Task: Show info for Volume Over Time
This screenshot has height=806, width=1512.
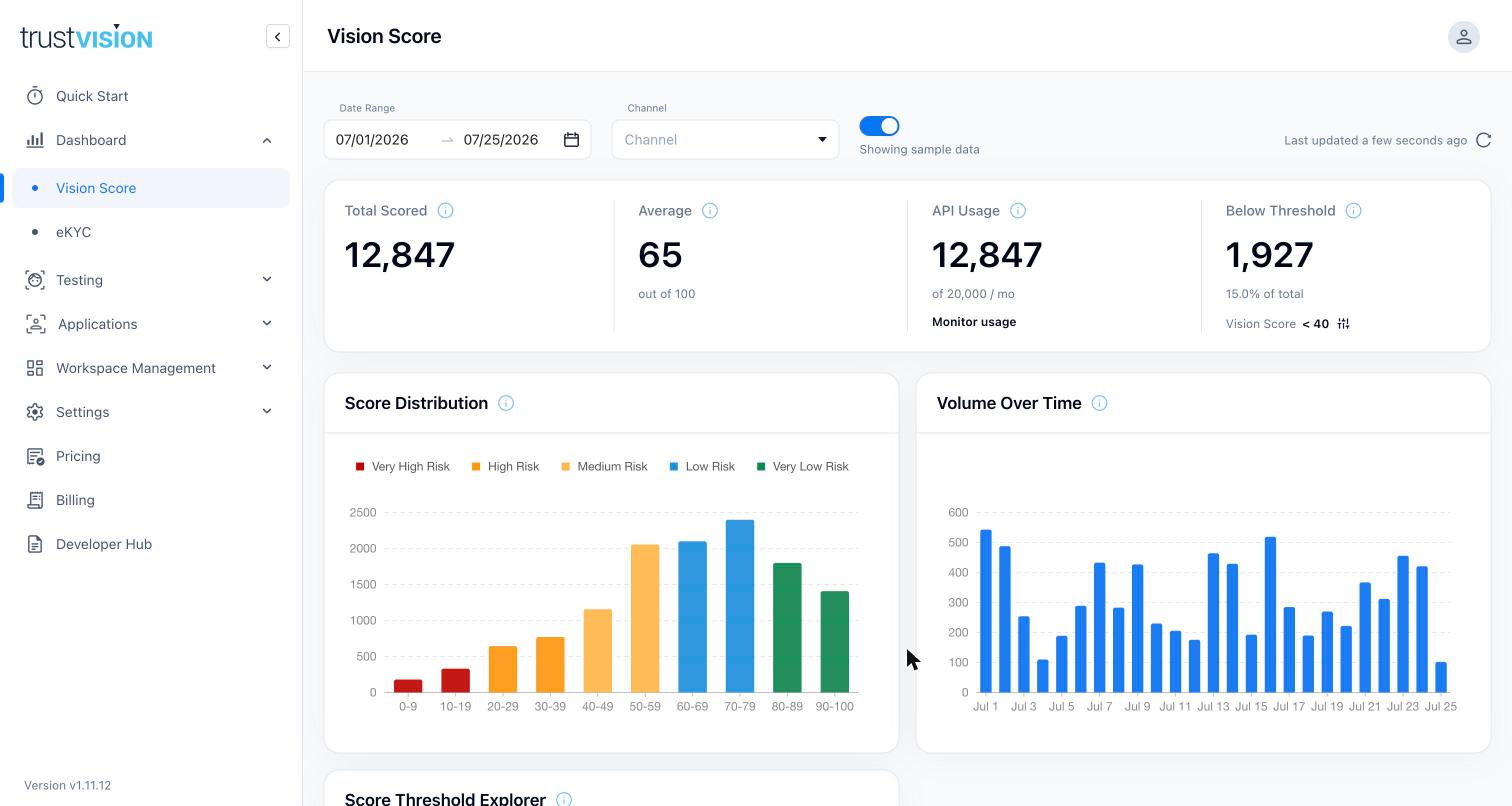Action: coord(1099,403)
